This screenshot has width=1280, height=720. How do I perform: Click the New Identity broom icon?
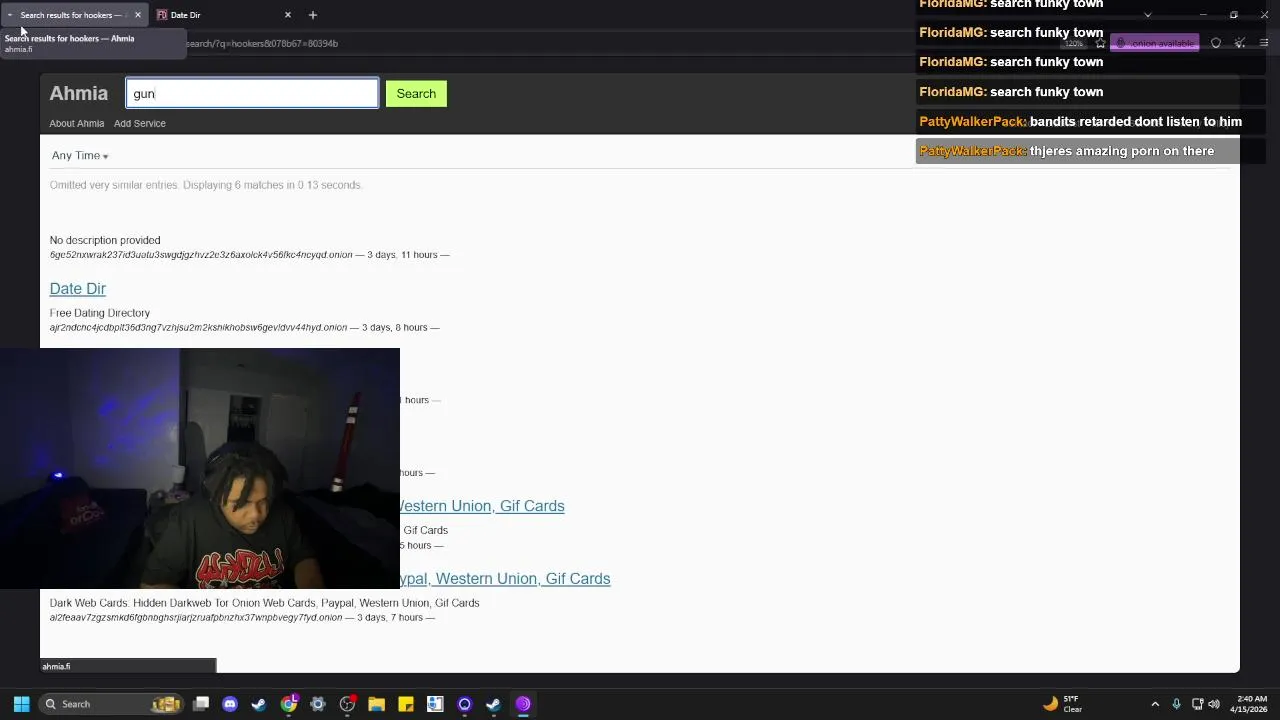1240,43
